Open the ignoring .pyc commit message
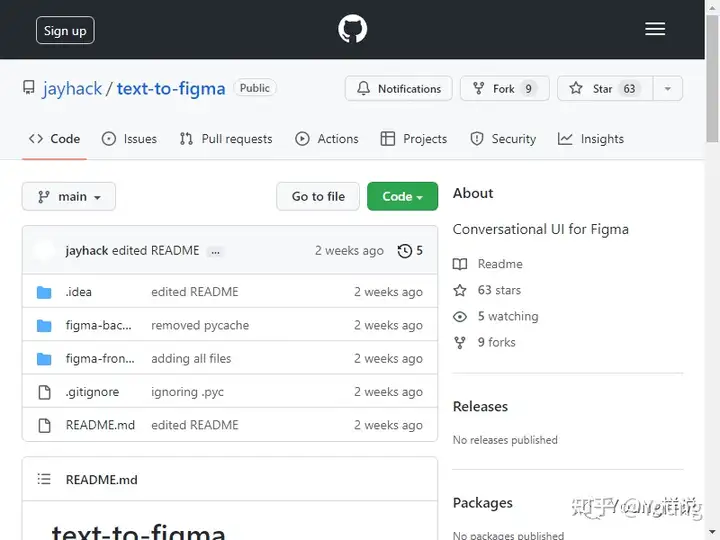This screenshot has width=720, height=540. tap(187, 392)
